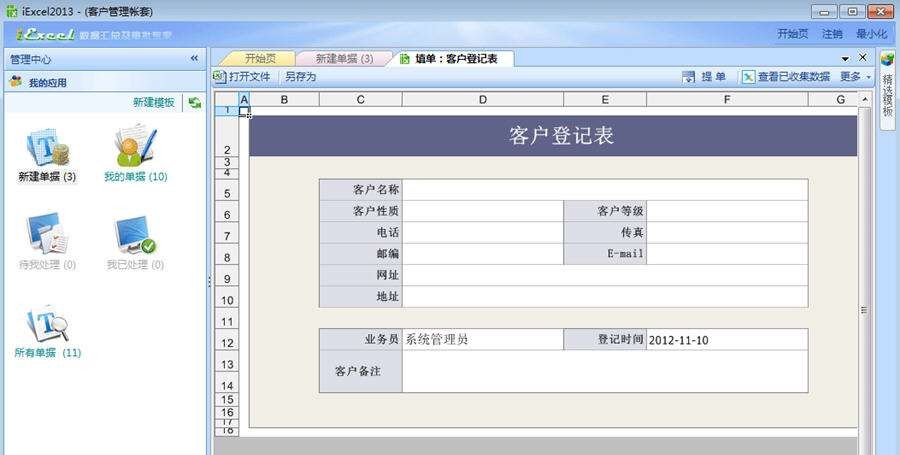900x455 pixels.
Task: Click the 网址 input cell
Action: pyautogui.click(x=605, y=275)
